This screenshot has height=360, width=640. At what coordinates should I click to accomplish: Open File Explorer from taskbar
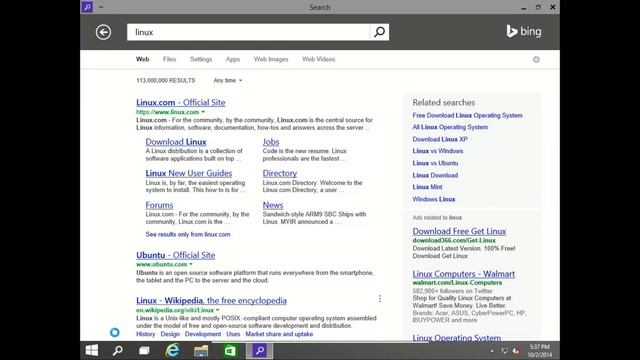point(201,351)
